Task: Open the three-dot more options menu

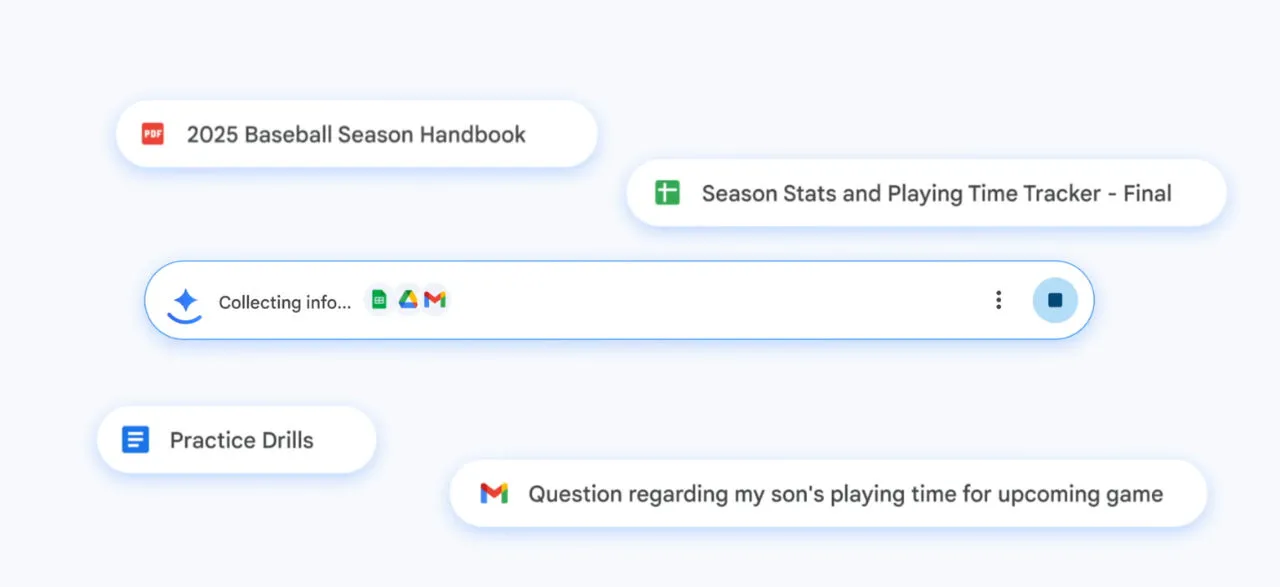Action: pos(998,300)
